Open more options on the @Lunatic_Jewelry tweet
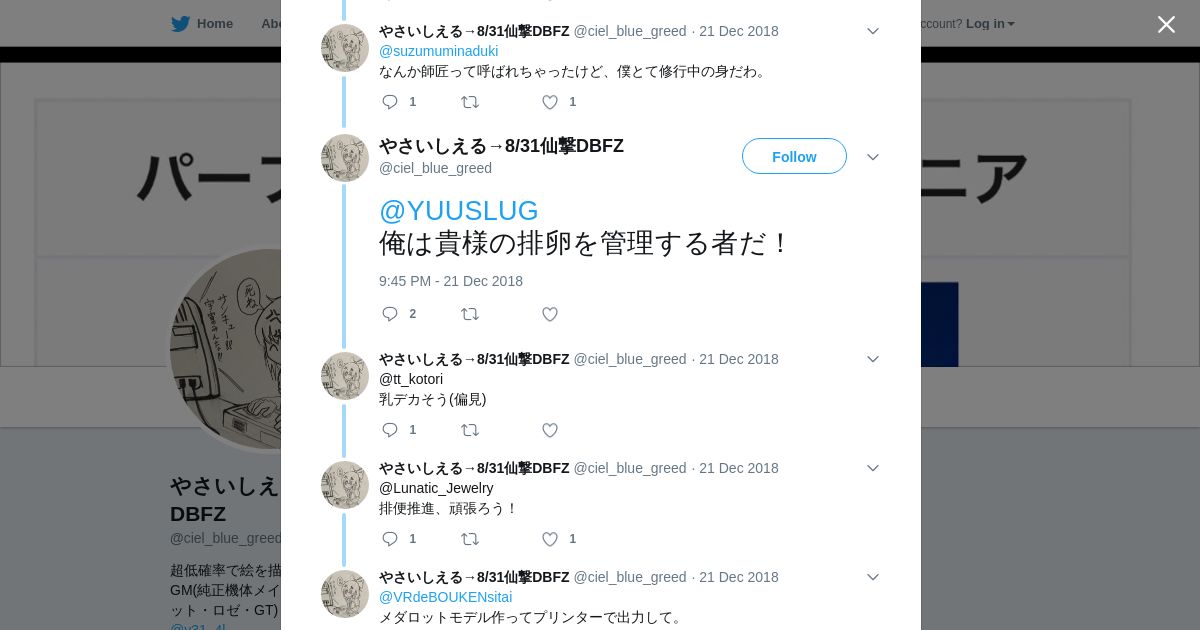The width and height of the screenshot is (1200, 630). [x=873, y=468]
